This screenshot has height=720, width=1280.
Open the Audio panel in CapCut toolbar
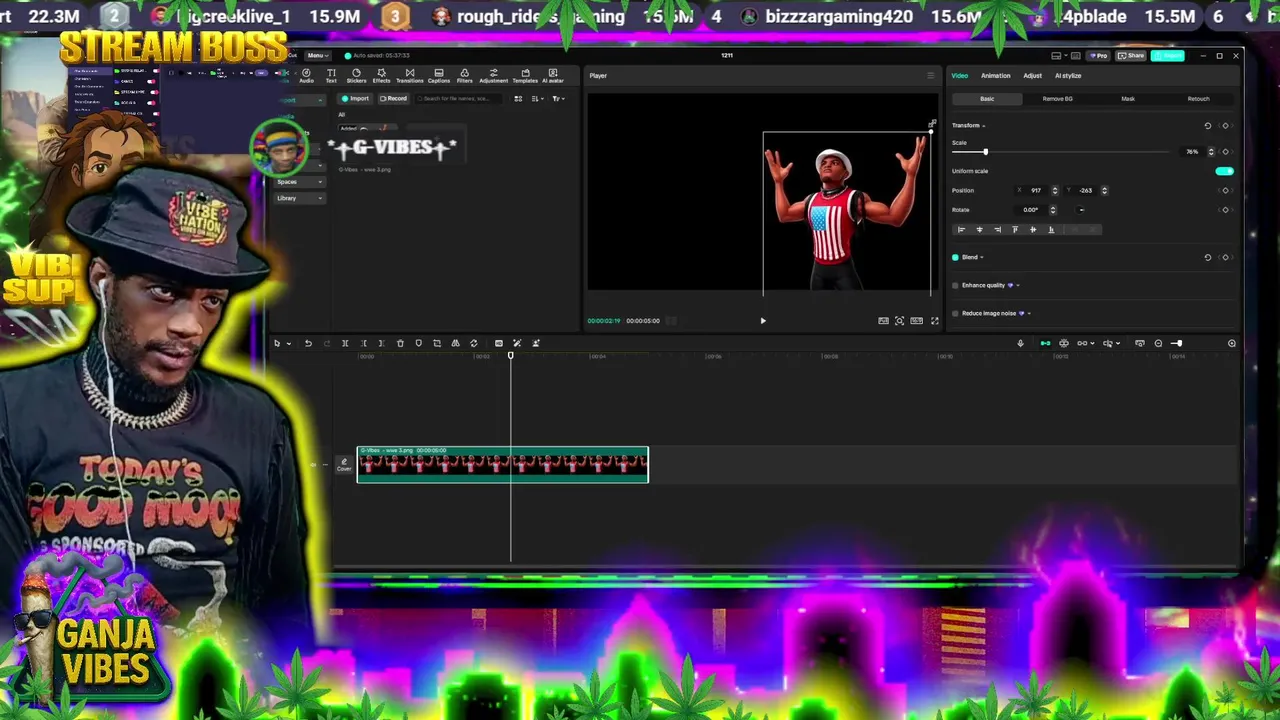pos(306,75)
